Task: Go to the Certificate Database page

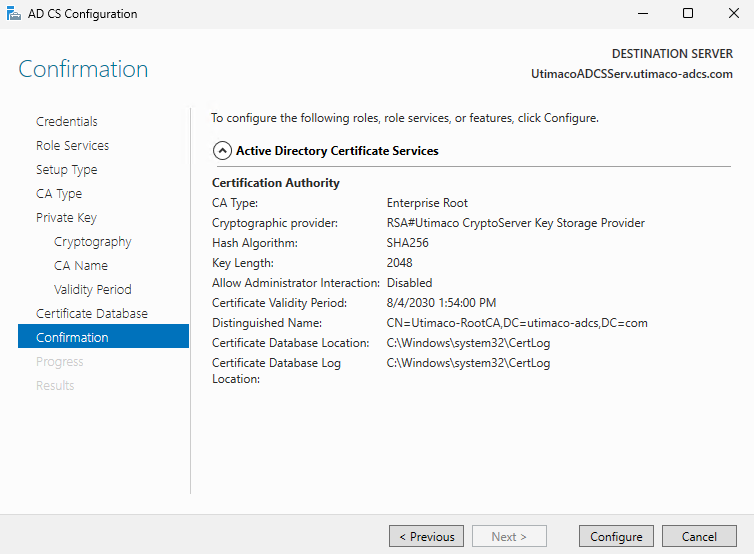Action: 91,314
